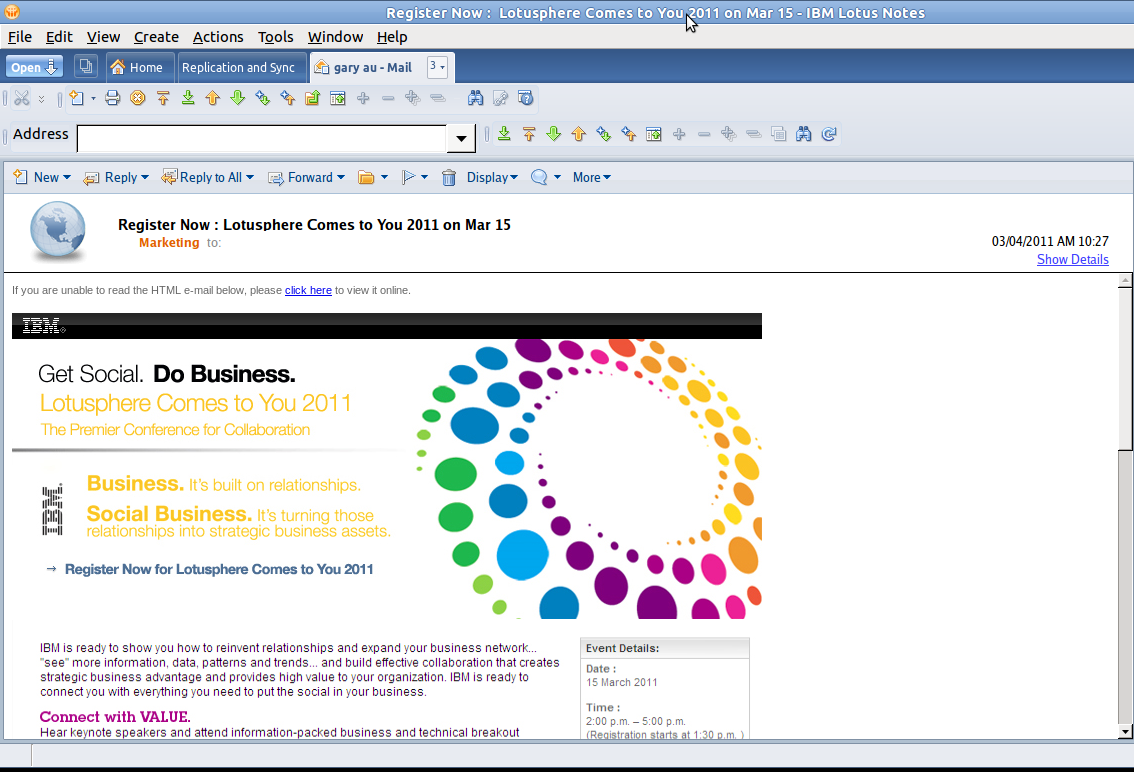Click the view-with-arrow icon in Address toolbar
The height and width of the screenshot is (772, 1134).
[654, 134]
